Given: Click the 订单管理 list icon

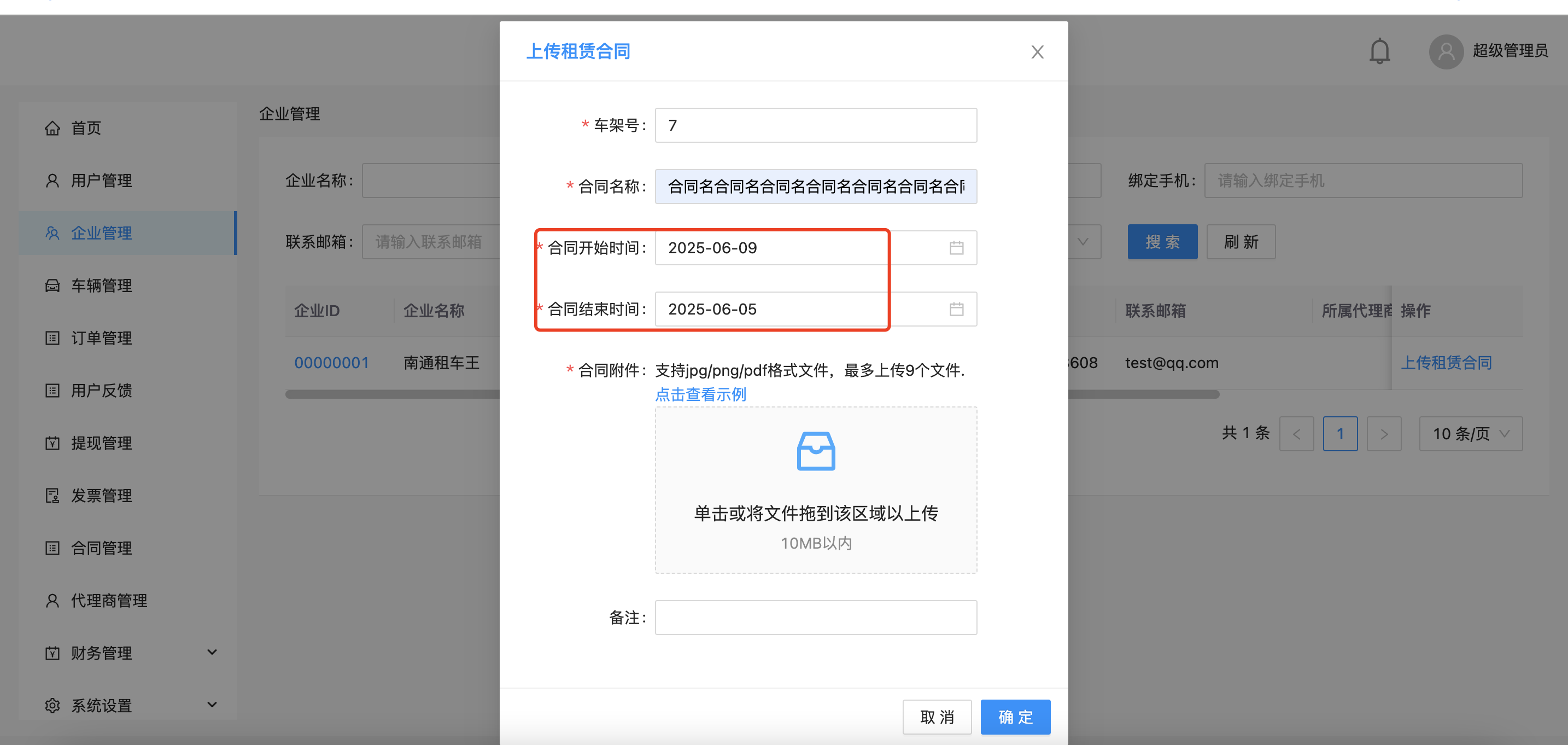Looking at the screenshot, I should tap(52, 338).
